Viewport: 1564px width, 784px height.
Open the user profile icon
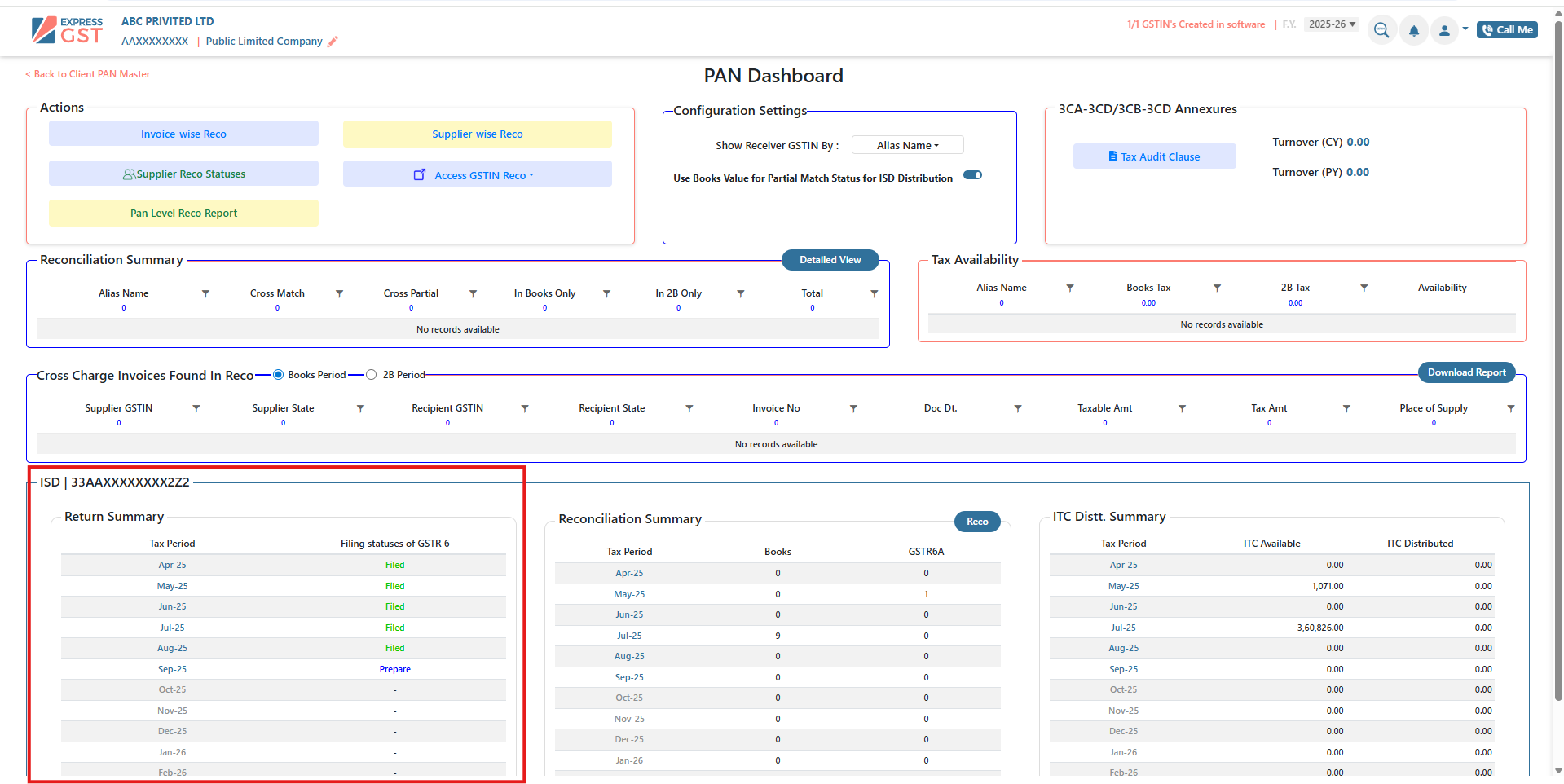1444,30
